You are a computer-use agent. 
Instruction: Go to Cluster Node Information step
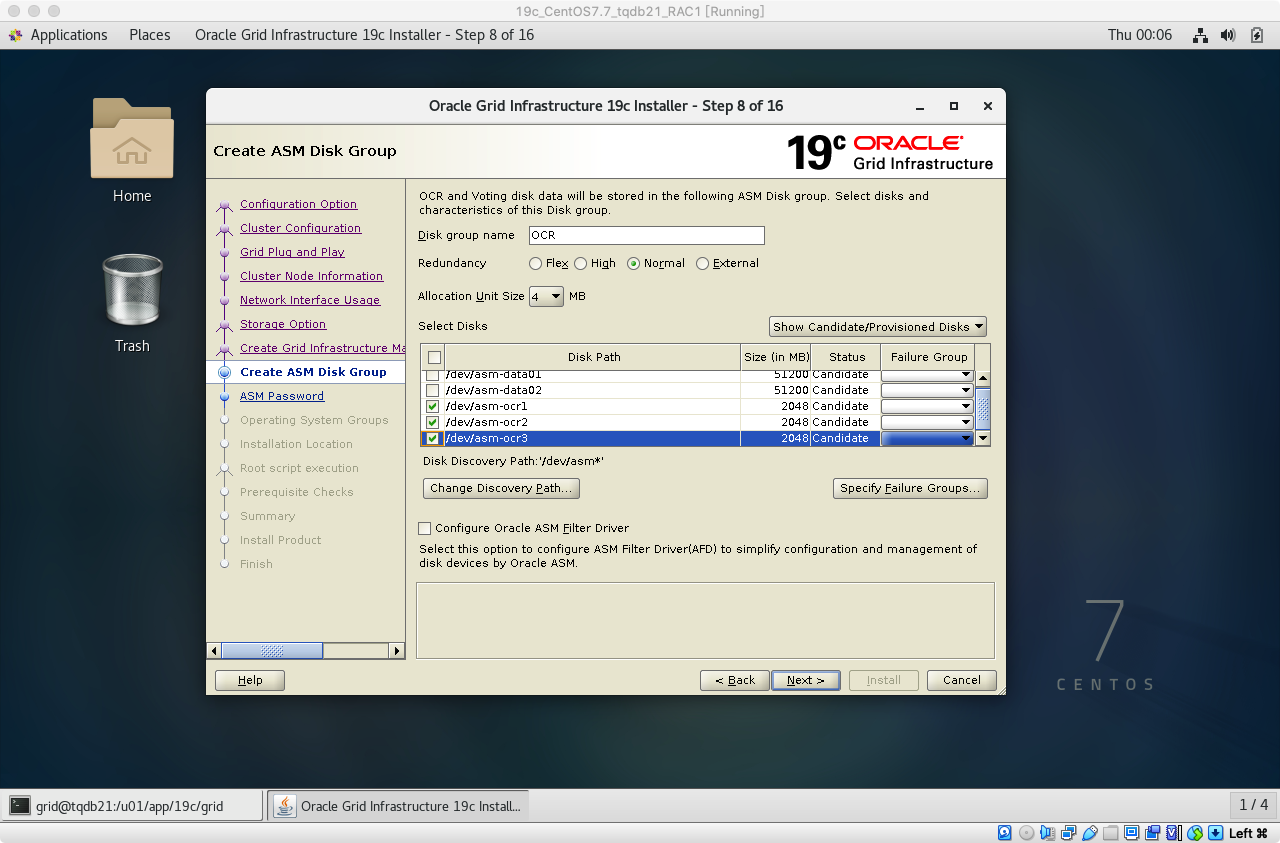point(311,276)
